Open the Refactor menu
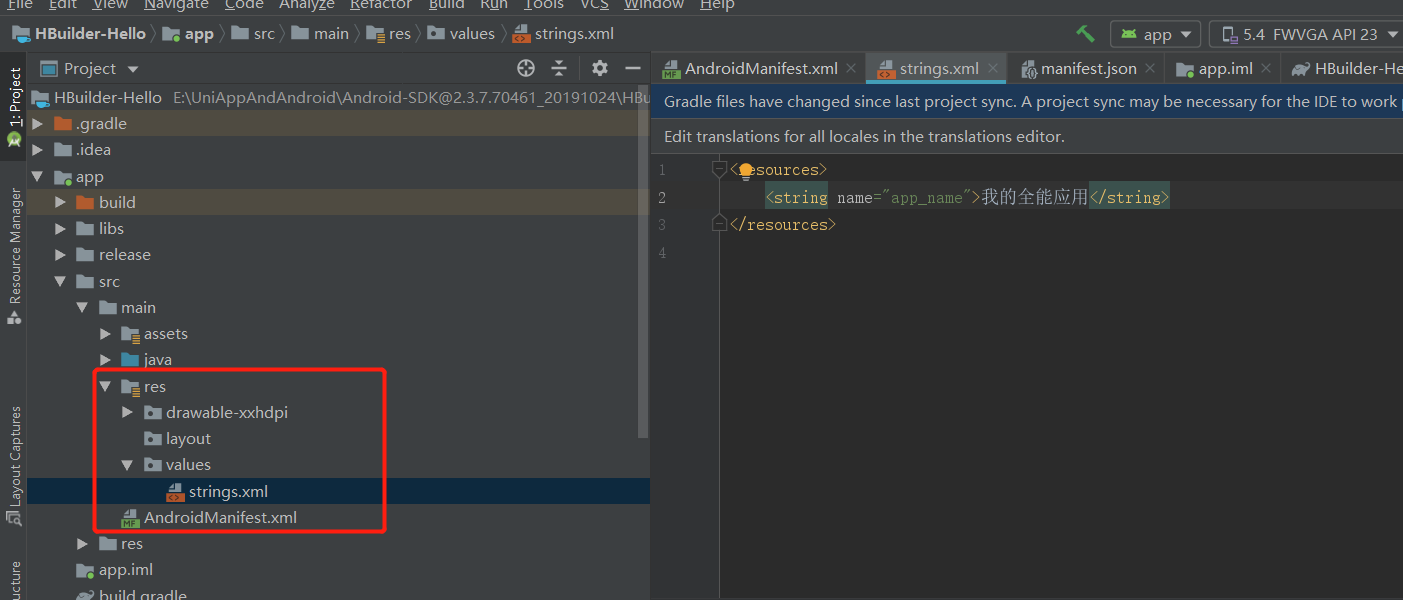1403x600 pixels. point(381,5)
